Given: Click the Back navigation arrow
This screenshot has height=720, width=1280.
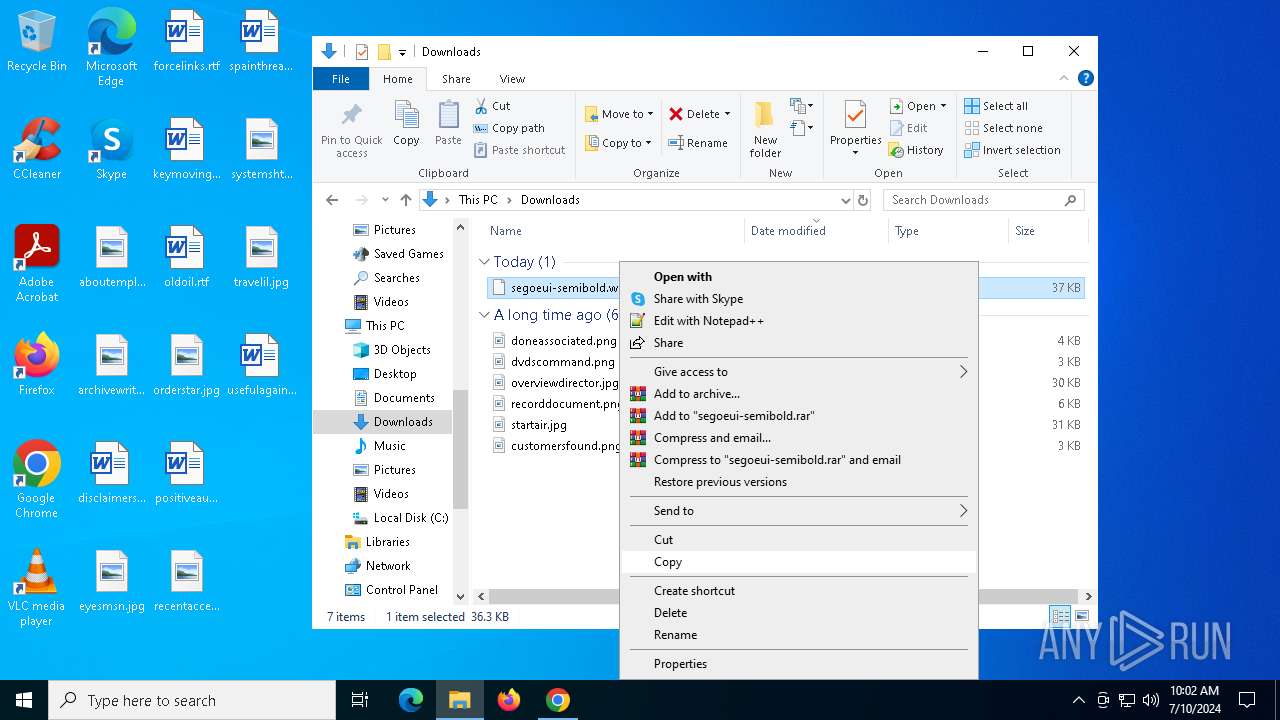Looking at the screenshot, I should pyautogui.click(x=332, y=200).
